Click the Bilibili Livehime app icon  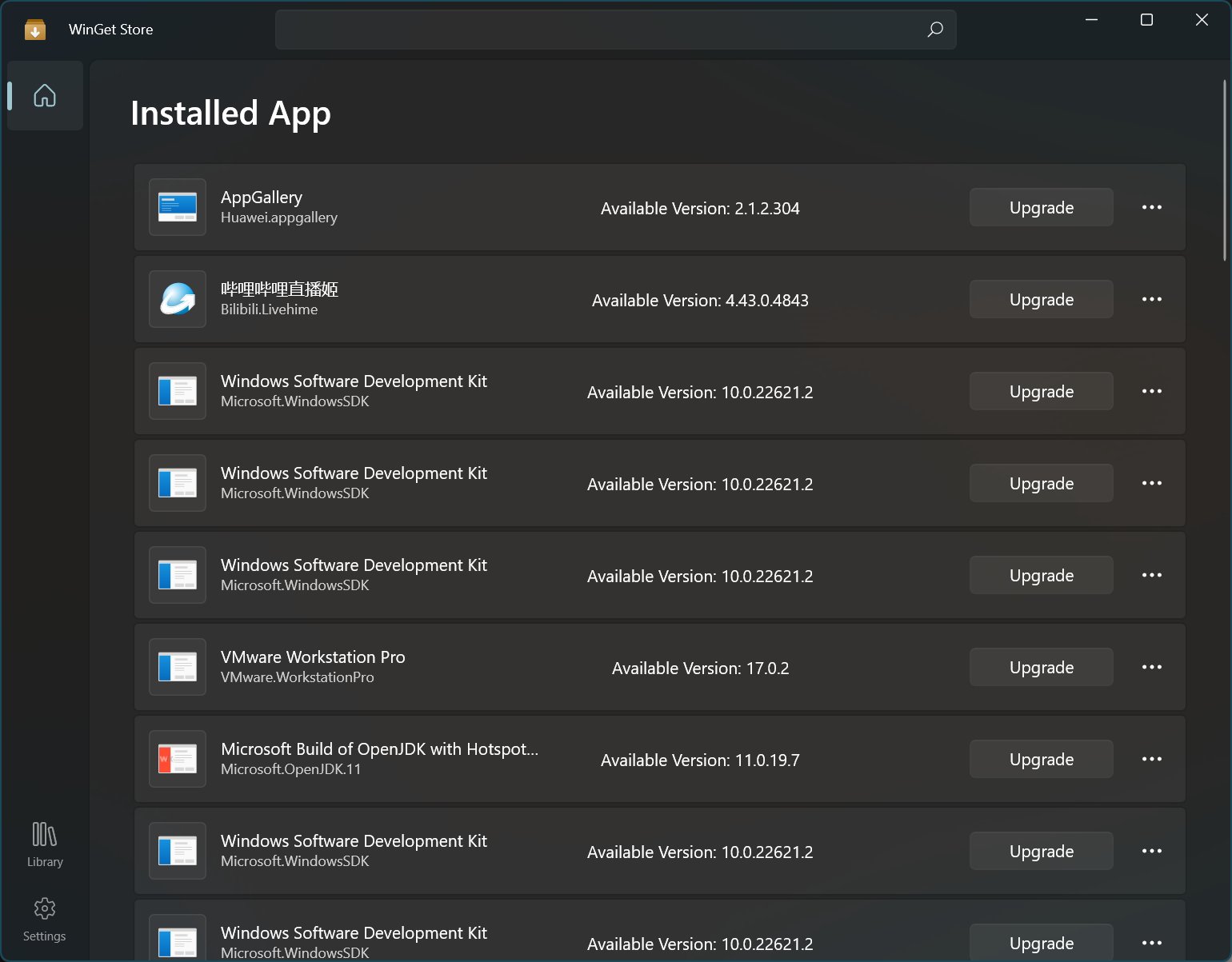pyautogui.click(x=178, y=299)
